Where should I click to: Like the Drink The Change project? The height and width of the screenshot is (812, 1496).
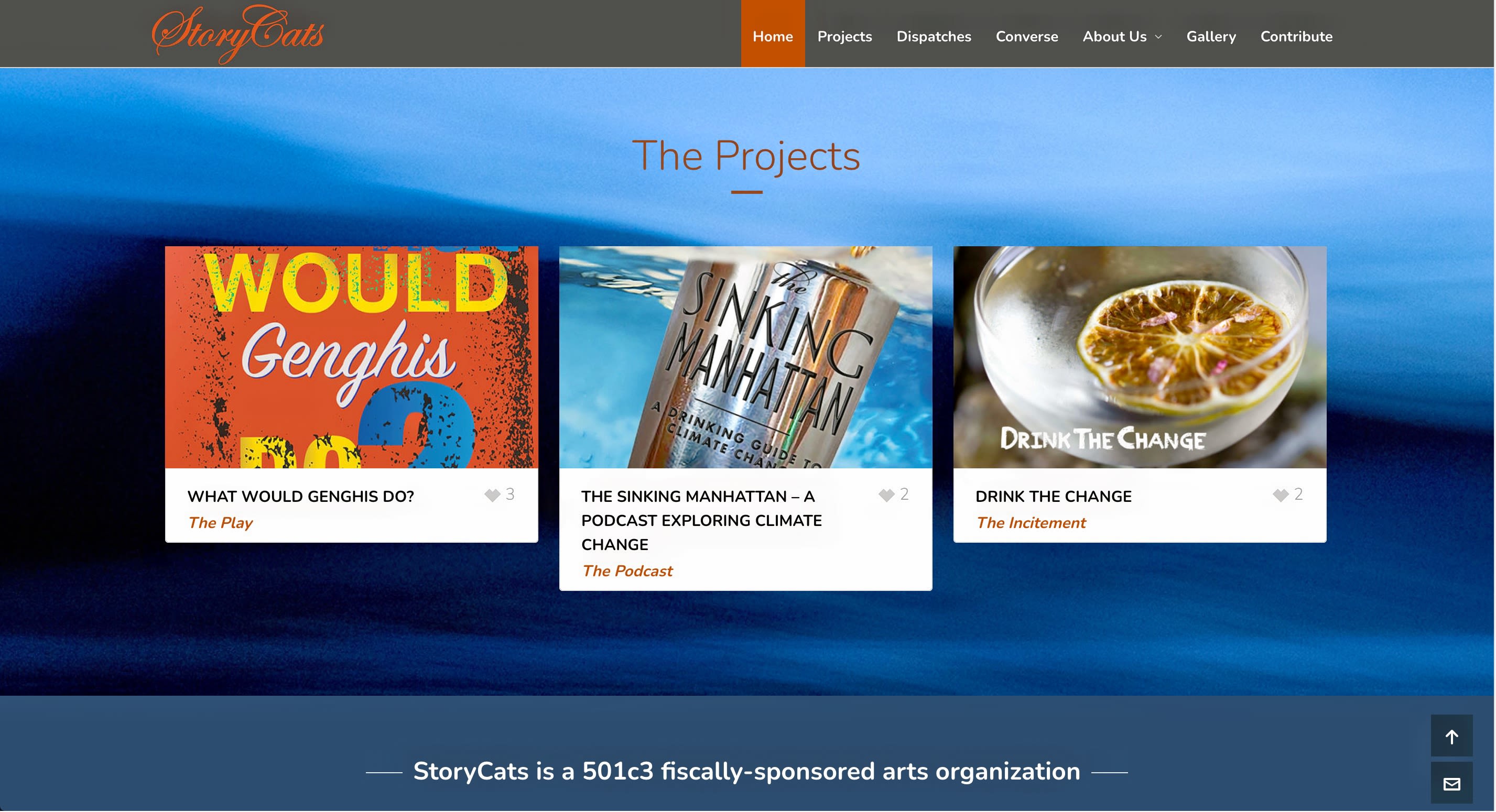tap(1281, 495)
